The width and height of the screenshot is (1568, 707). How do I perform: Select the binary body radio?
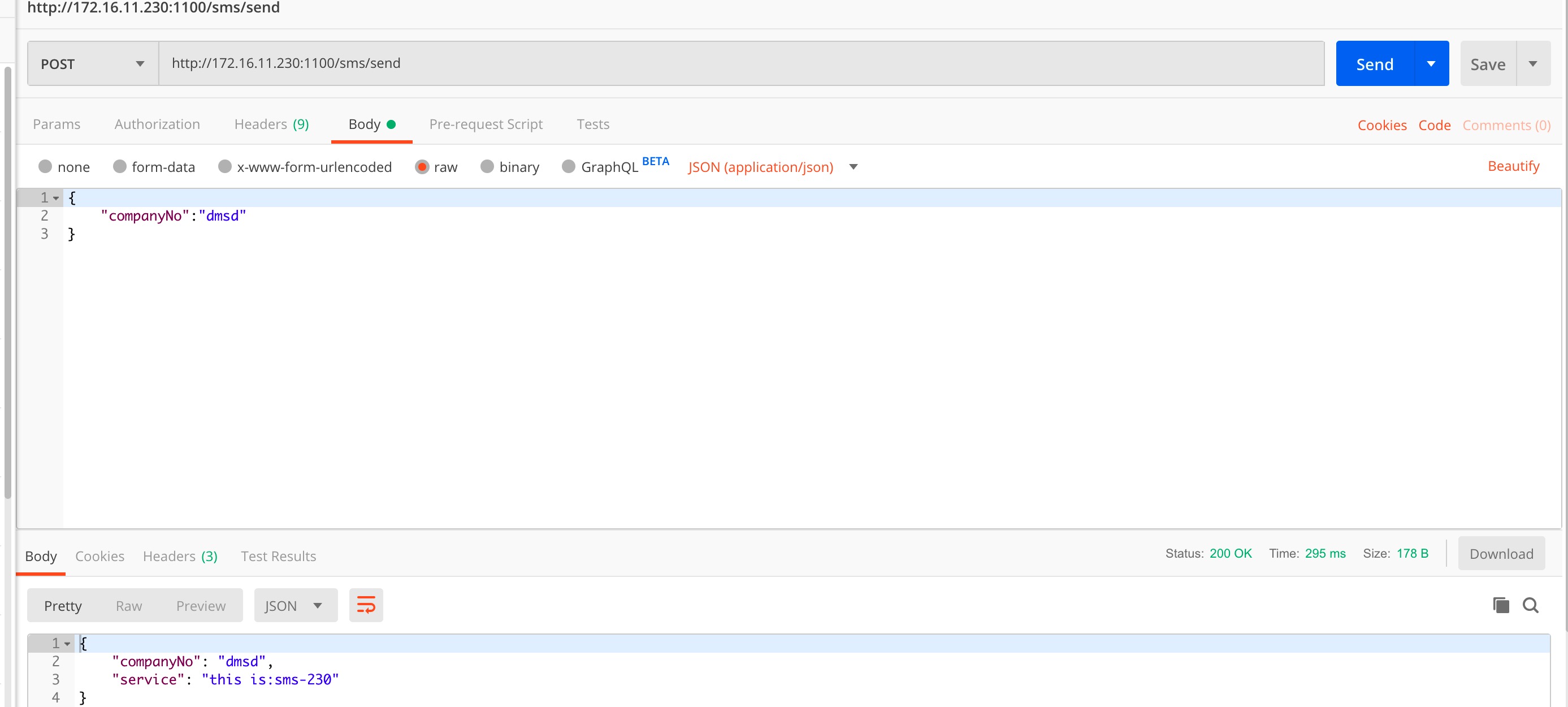point(487,166)
